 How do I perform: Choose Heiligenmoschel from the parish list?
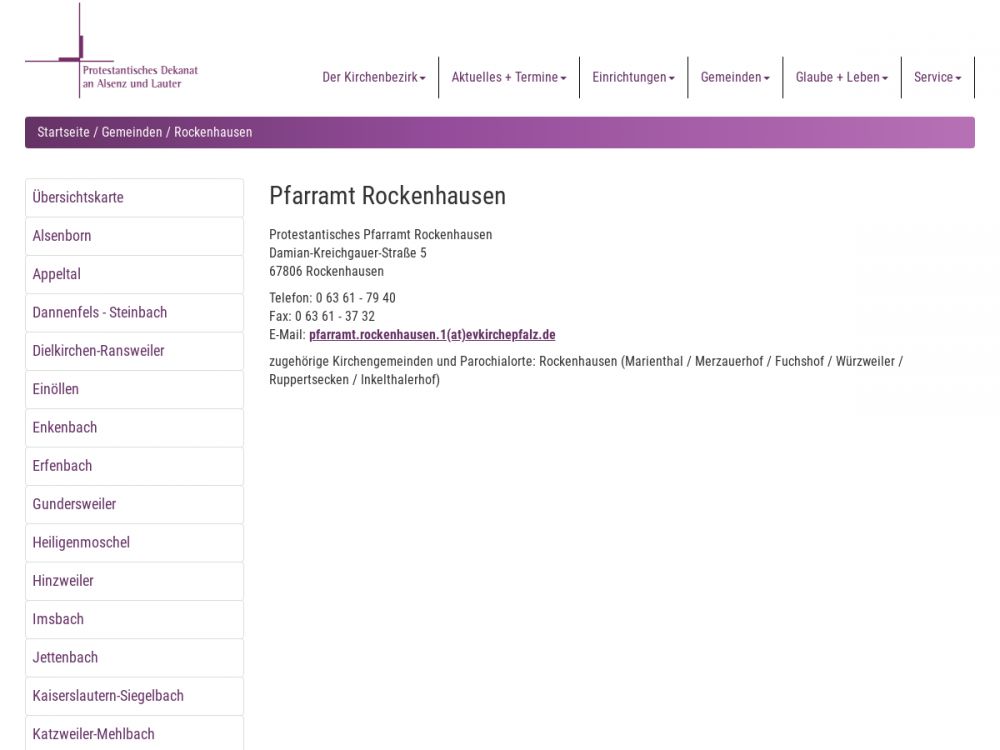[x=81, y=543]
